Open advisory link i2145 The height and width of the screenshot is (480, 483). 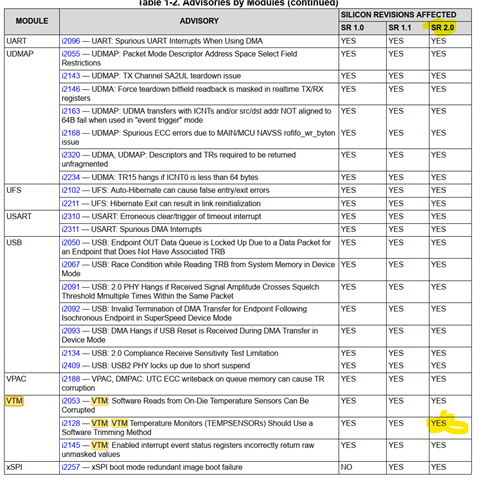pos(71,445)
